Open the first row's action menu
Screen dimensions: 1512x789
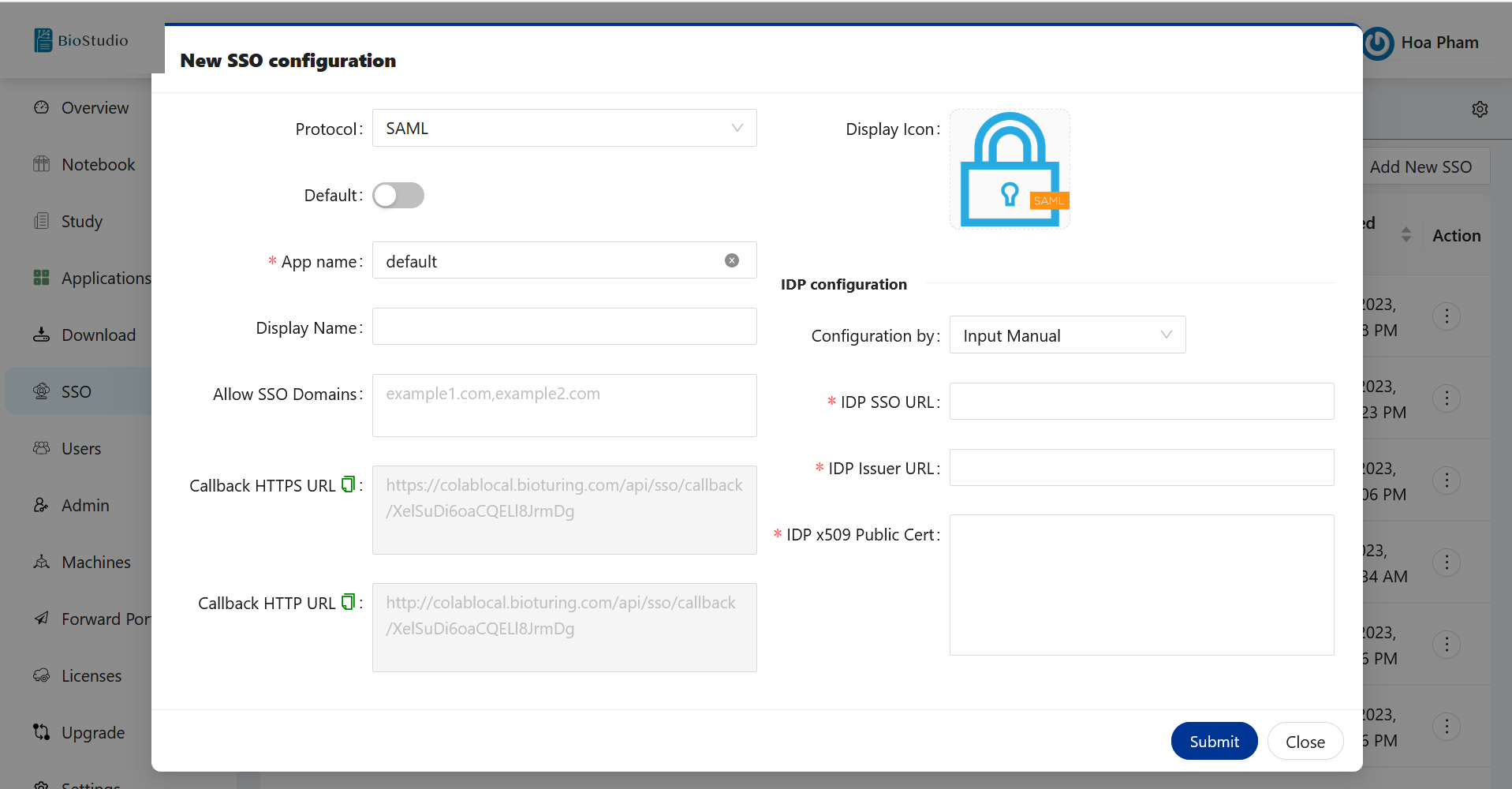point(1447,316)
